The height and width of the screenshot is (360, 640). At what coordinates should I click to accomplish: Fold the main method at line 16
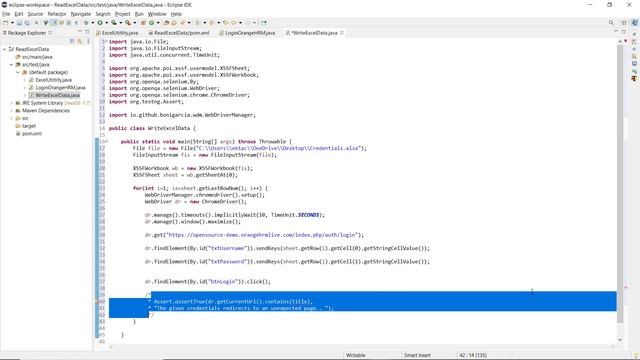click(x=107, y=142)
